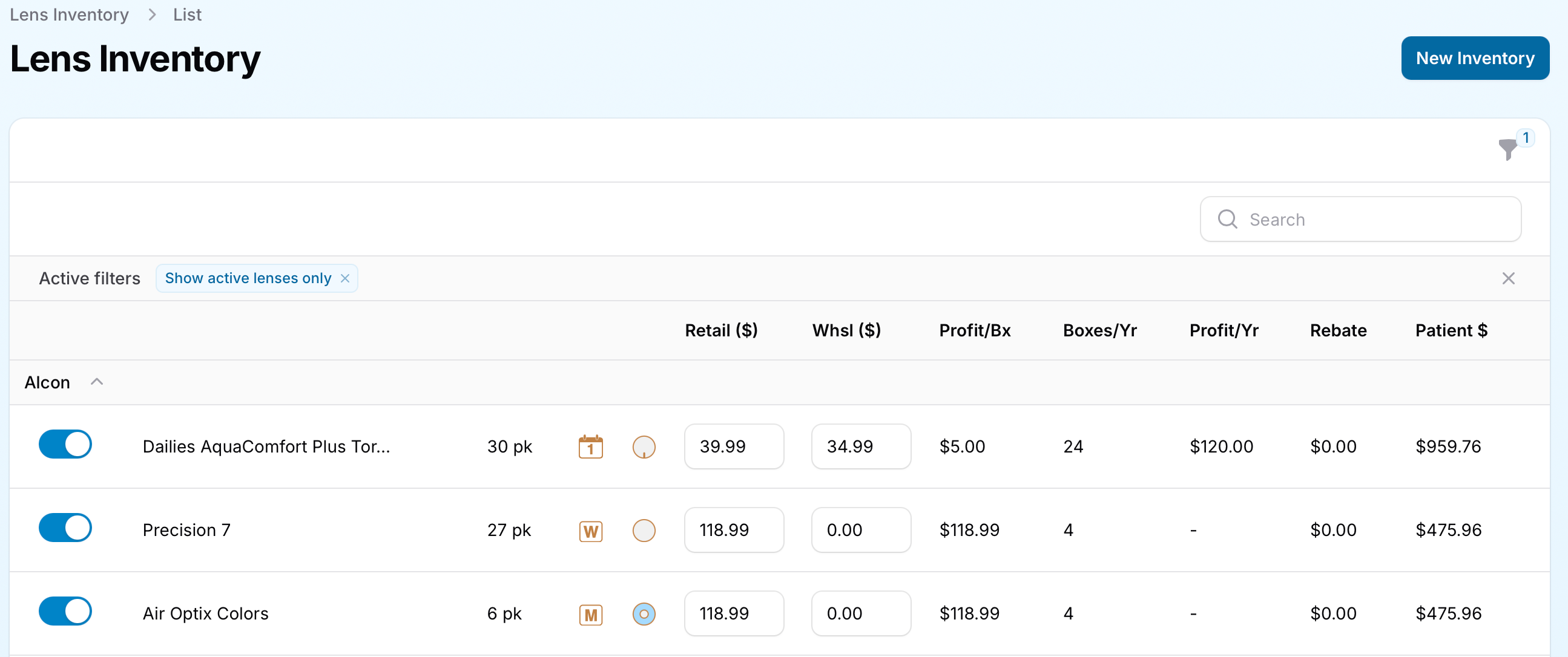Switch off the Air Optix Colors toggle

pyautogui.click(x=65, y=611)
